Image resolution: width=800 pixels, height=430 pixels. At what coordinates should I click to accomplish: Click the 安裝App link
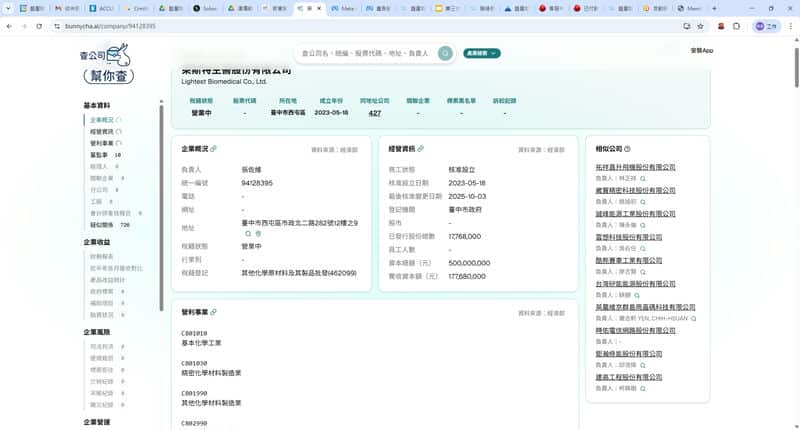(701, 50)
